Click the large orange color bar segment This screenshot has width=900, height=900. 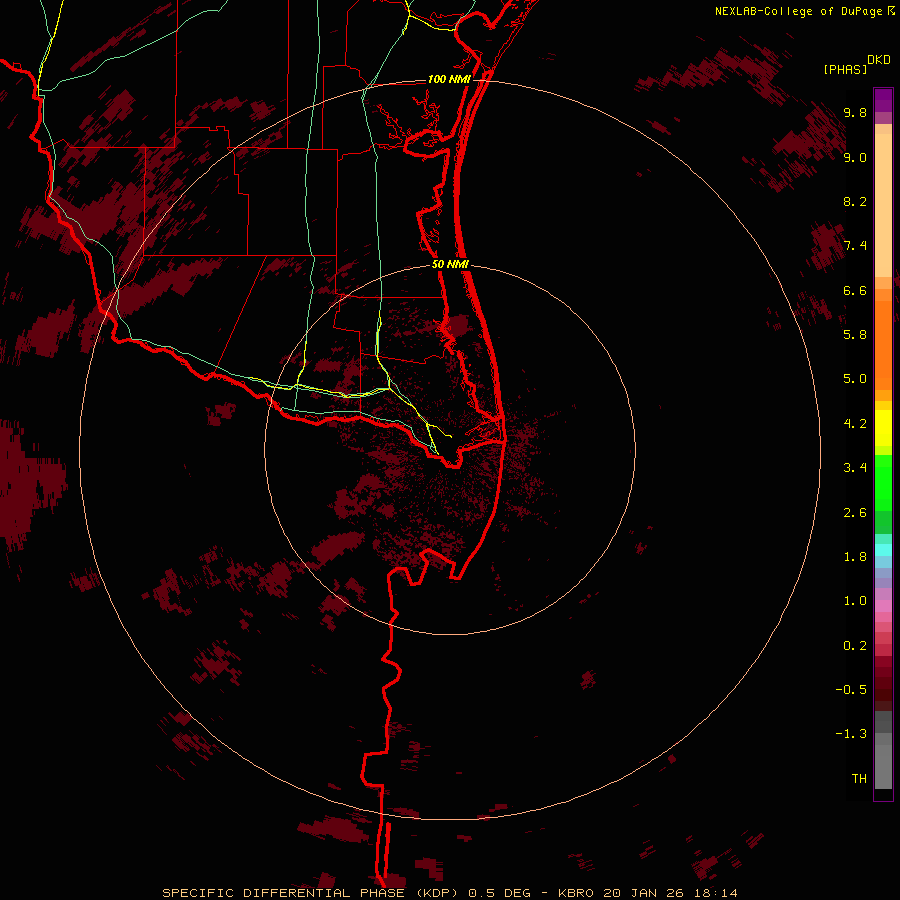point(883,345)
